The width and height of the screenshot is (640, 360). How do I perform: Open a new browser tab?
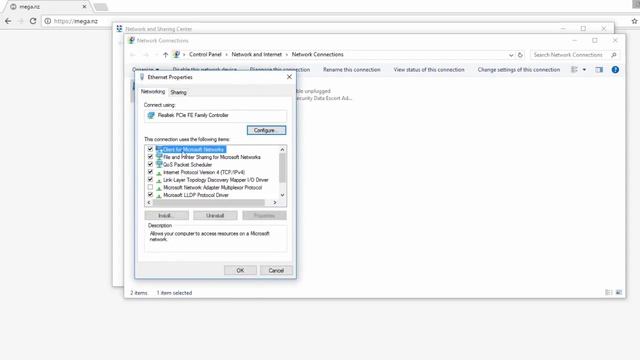pyautogui.click(x=100, y=7)
